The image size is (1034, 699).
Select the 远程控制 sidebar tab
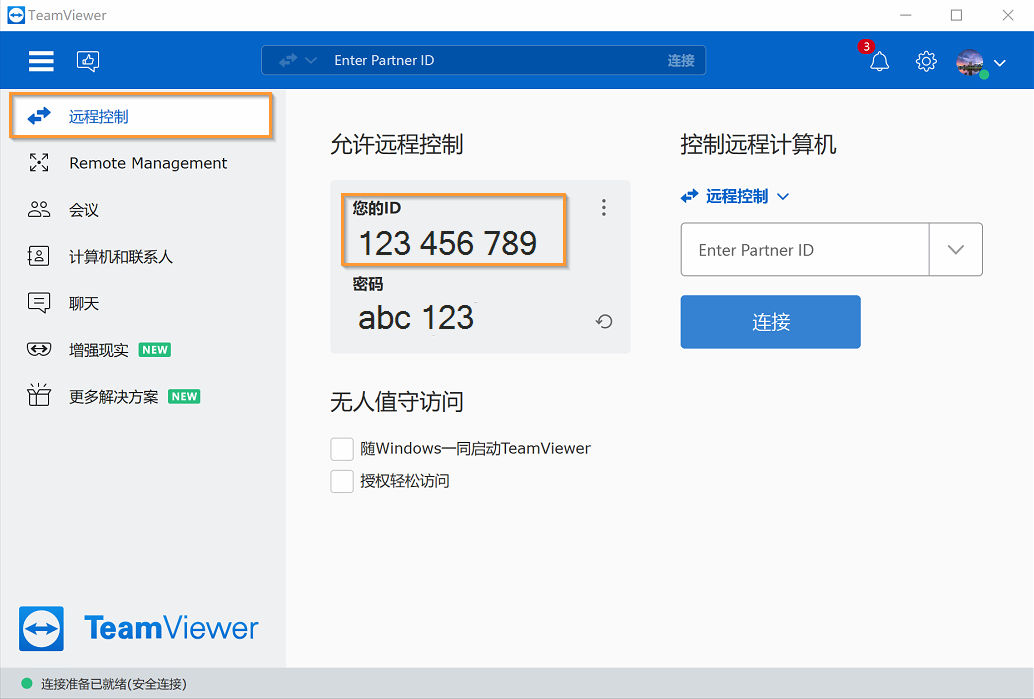(x=140, y=116)
